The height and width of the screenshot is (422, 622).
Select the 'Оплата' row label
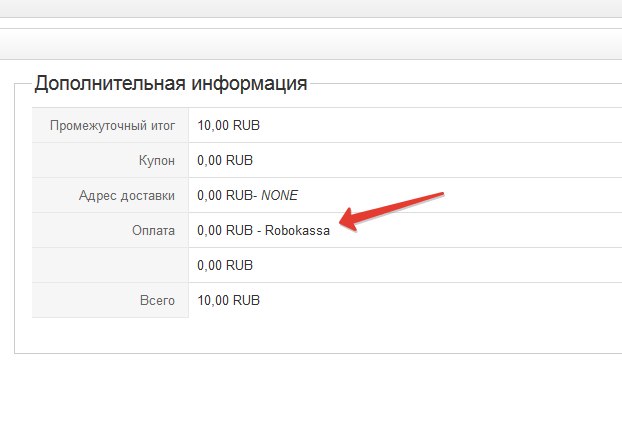[x=153, y=230]
